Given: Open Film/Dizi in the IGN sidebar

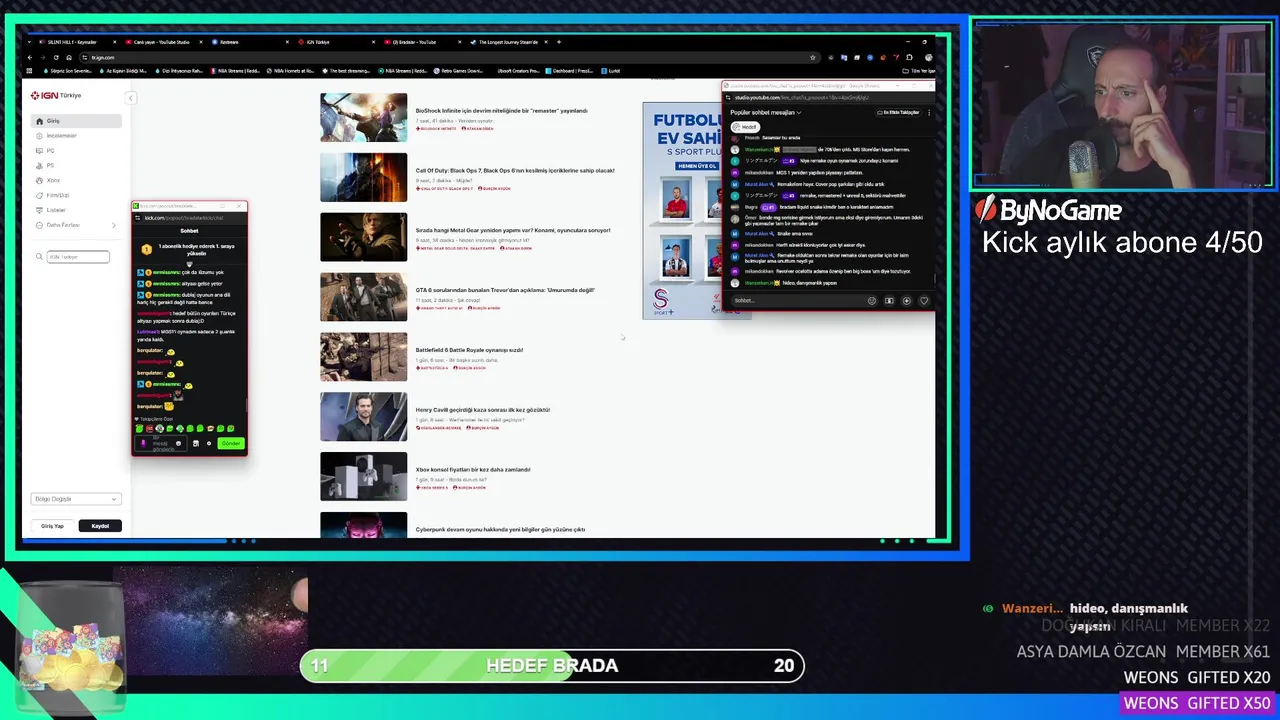Looking at the screenshot, I should [x=77, y=195].
